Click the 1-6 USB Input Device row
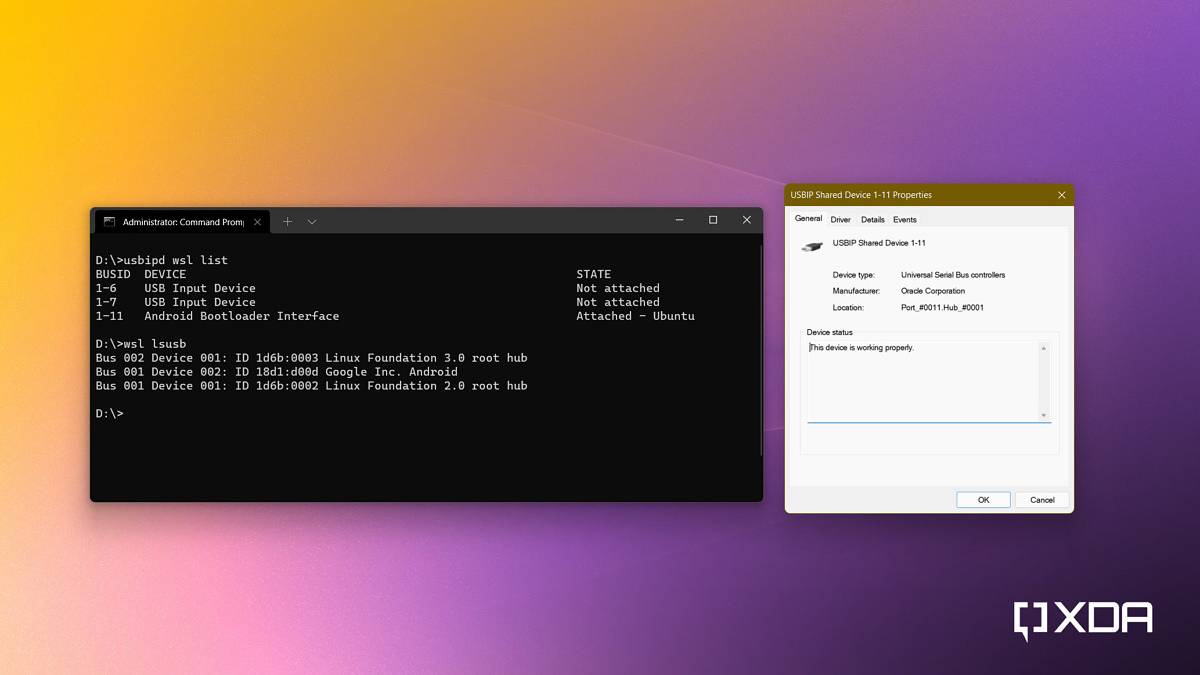The width and height of the screenshot is (1200, 675). click(x=378, y=288)
